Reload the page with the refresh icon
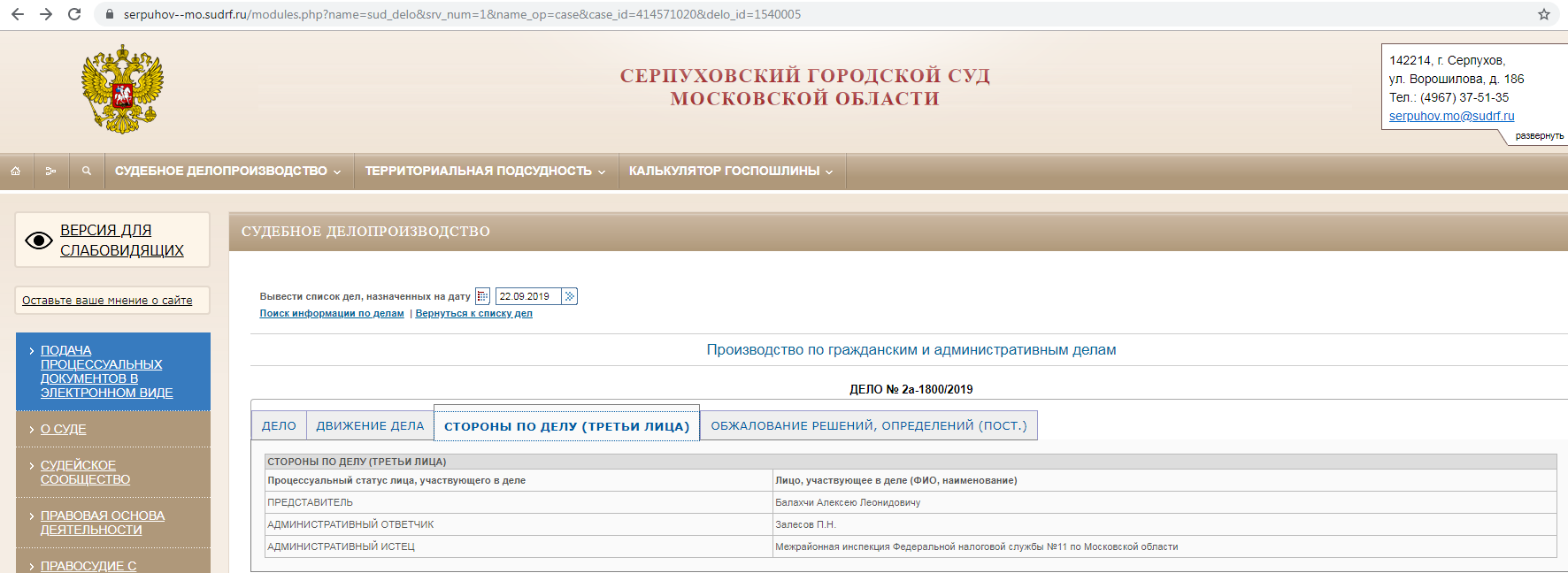The image size is (1568, 573). 74,14
